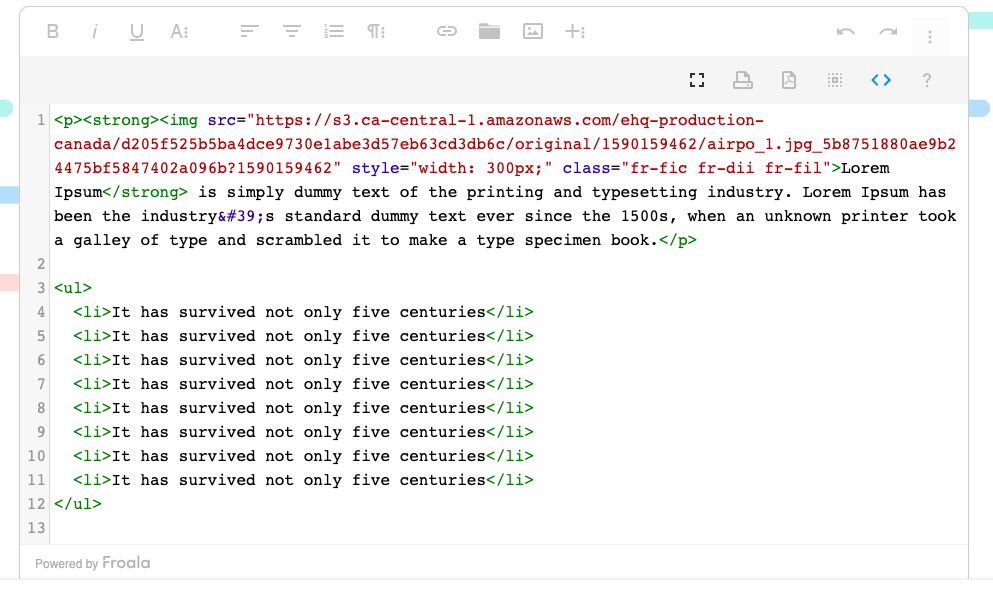Open the kebab overflow menu
The image size is (993, 591).
pos(930,36)
